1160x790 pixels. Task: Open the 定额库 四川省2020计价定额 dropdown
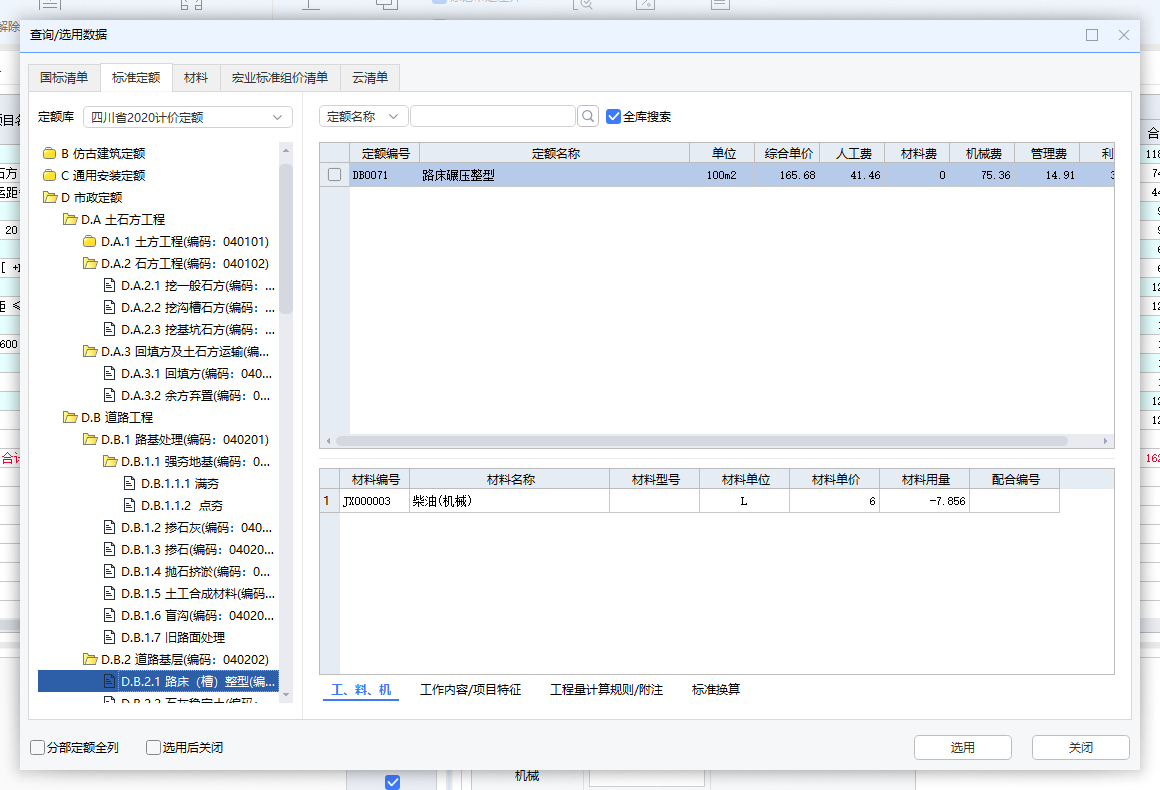[188, 117]
